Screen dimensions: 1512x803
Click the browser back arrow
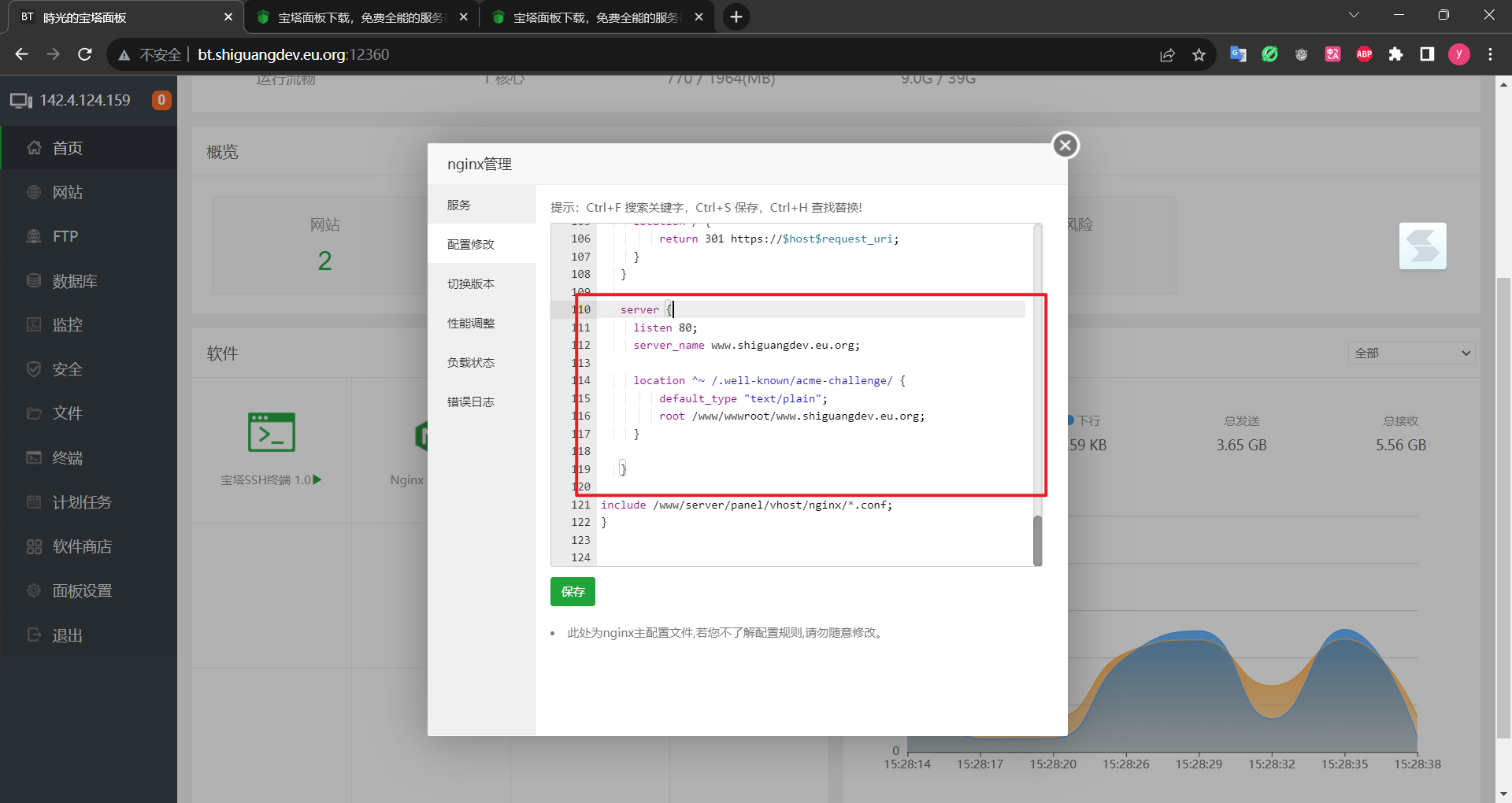(x=21, y=54)
